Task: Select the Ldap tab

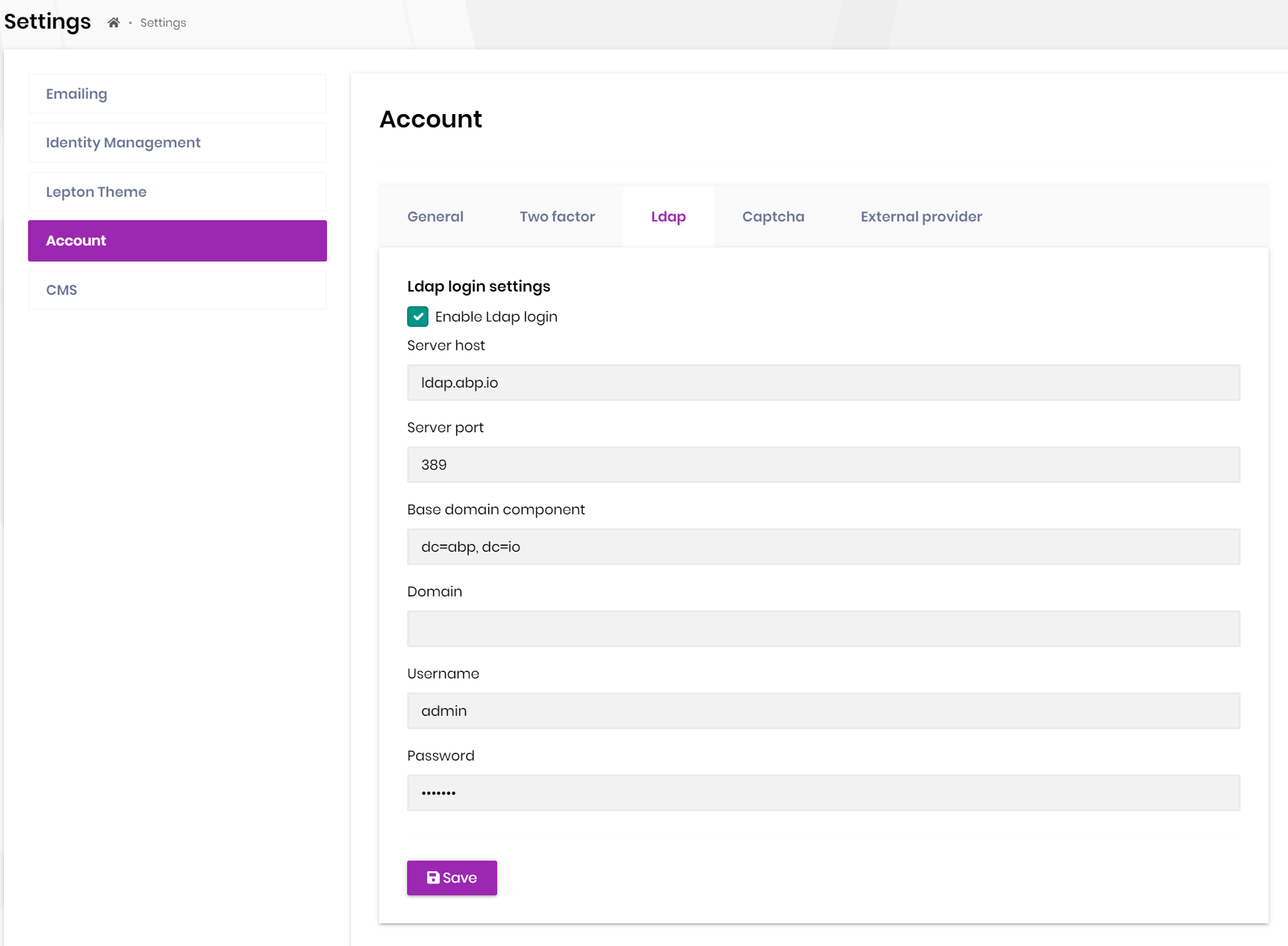Action: [x=668, y=217]
